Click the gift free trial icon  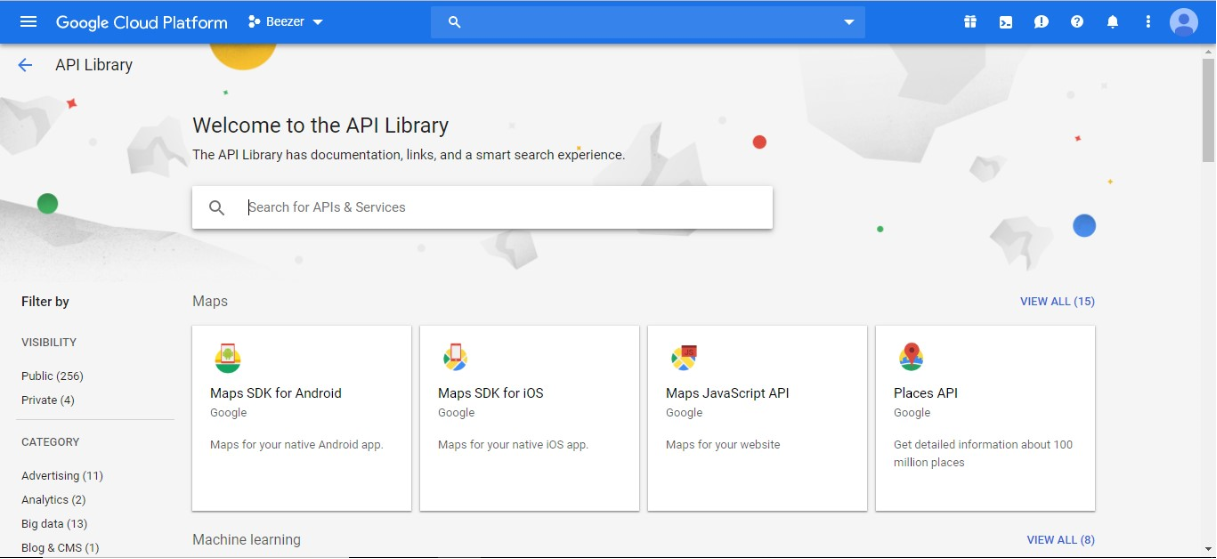pos(970,22)
